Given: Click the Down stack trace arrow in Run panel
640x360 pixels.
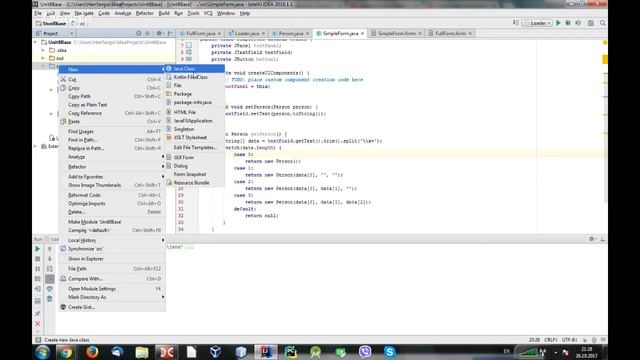Looking at the screenshot, I should (50, 259).
